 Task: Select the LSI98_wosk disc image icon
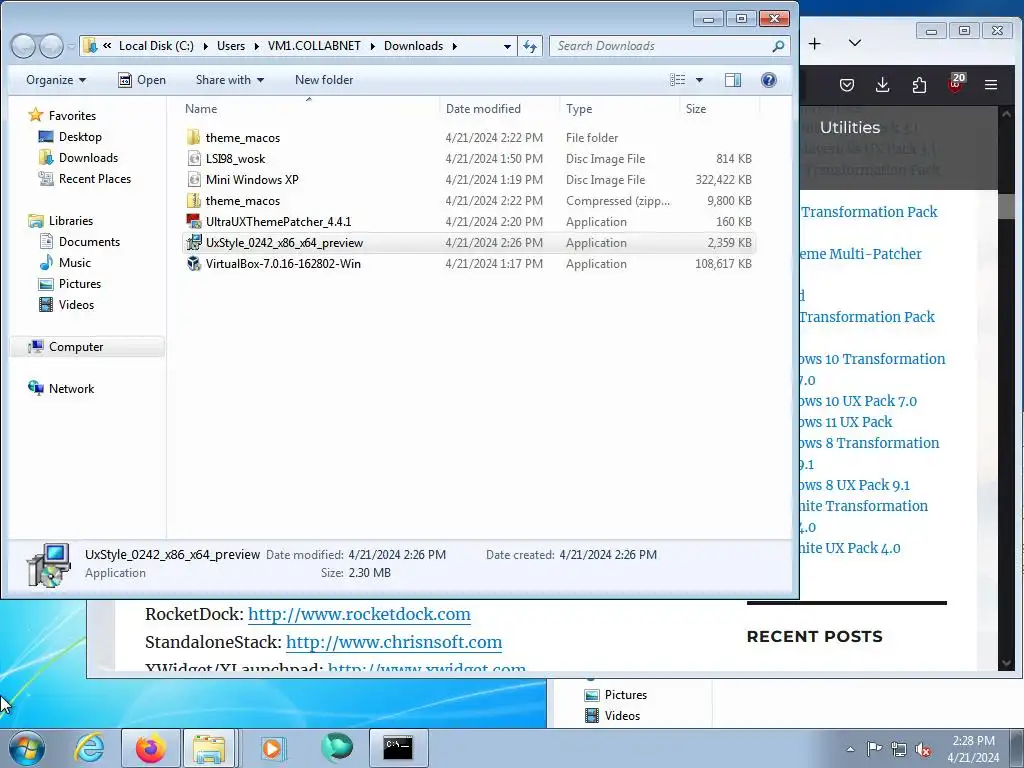click(x=193, y=159)
